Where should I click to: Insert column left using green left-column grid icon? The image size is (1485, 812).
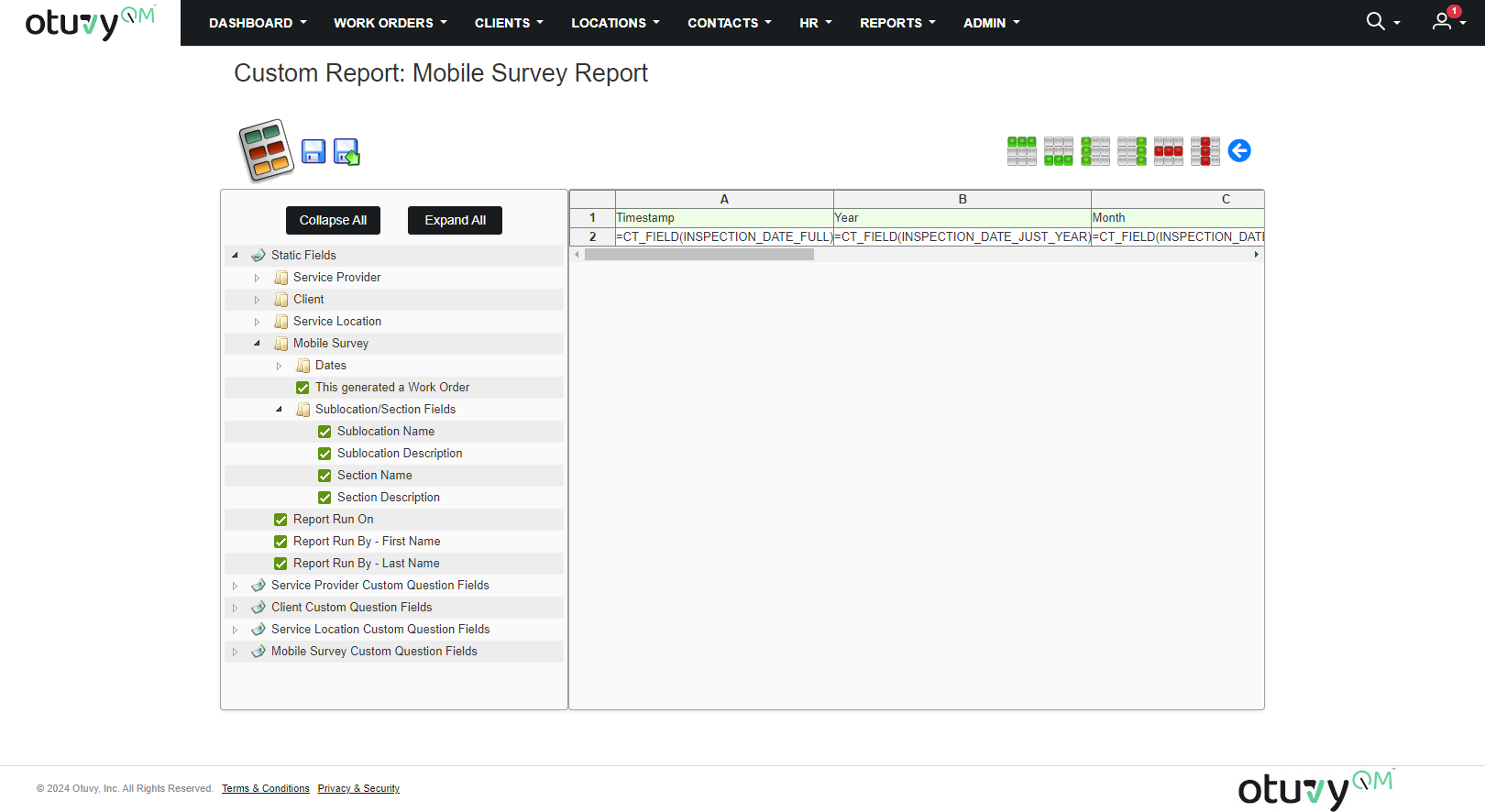click(x=1095, y=151)
